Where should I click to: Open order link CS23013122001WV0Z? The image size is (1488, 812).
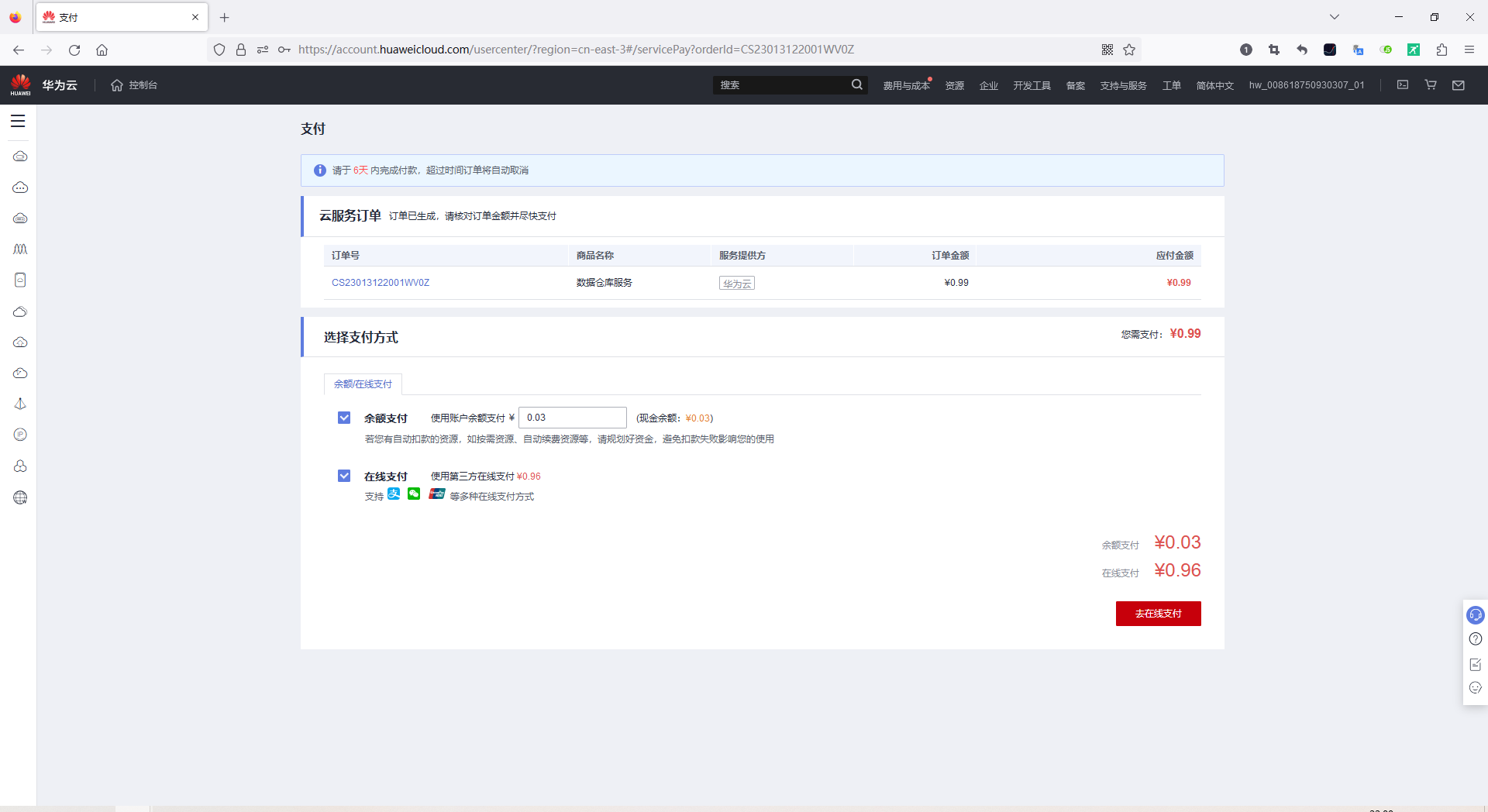pos(381,283)
